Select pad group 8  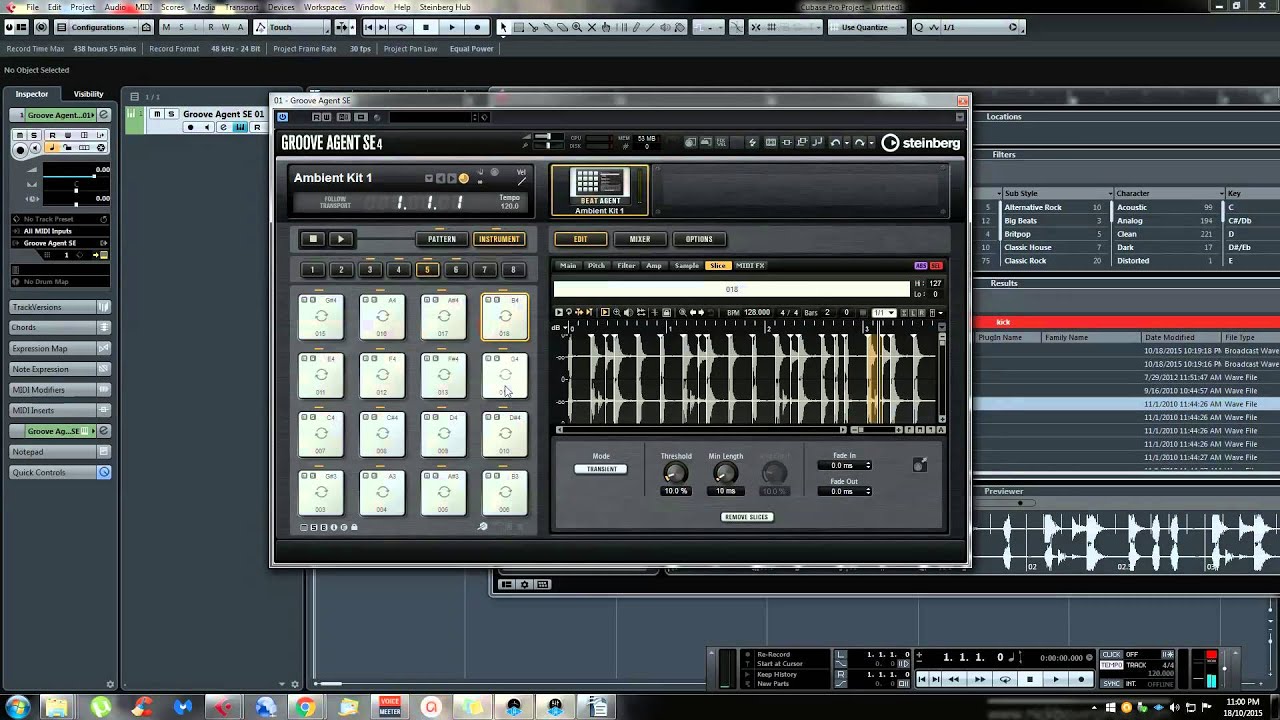pos(513,270)
